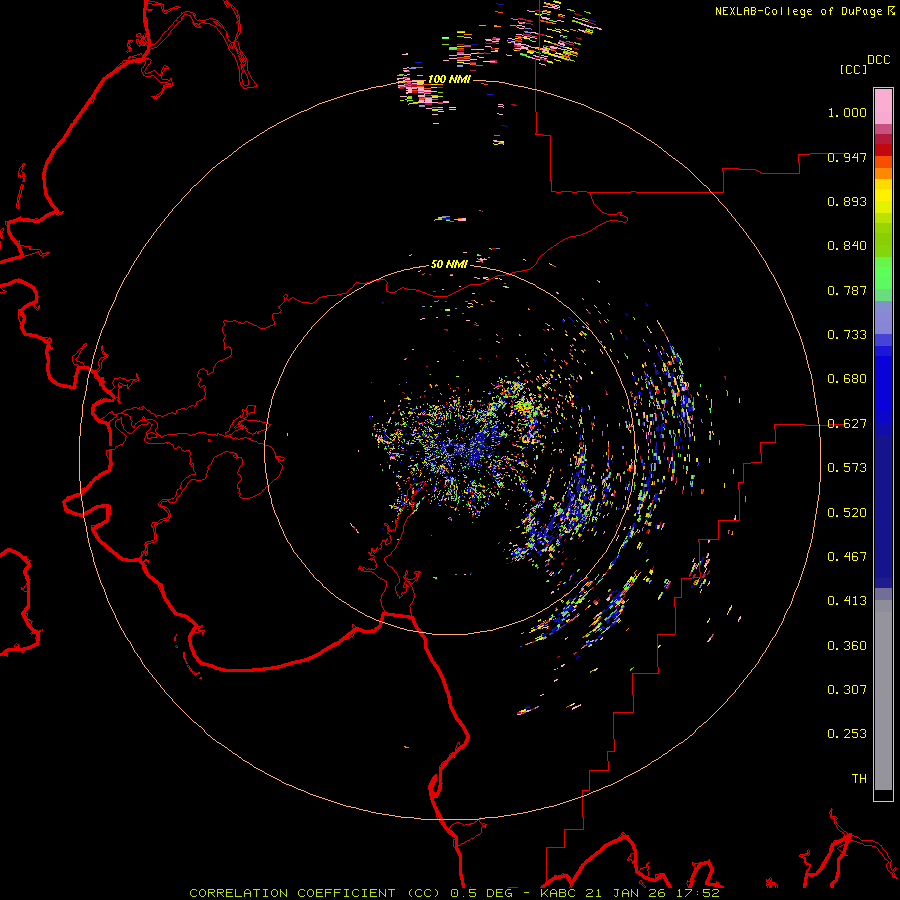Image resolution: width=900 pixels, height=900 pixels.
Task: Click the KABC radar site identifier
Action: click(x=557, y=893)
